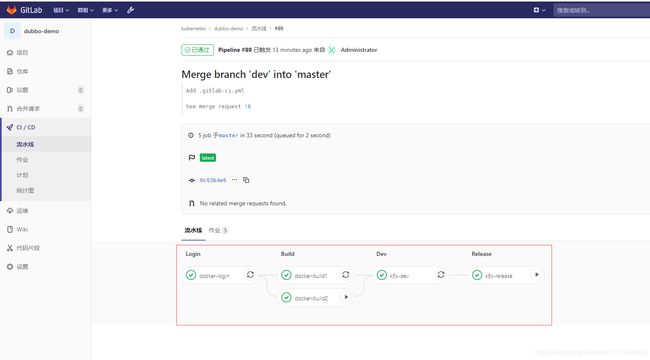
Task: Switch to Pipeline (流水线) tab
Action: coord(193,230)
